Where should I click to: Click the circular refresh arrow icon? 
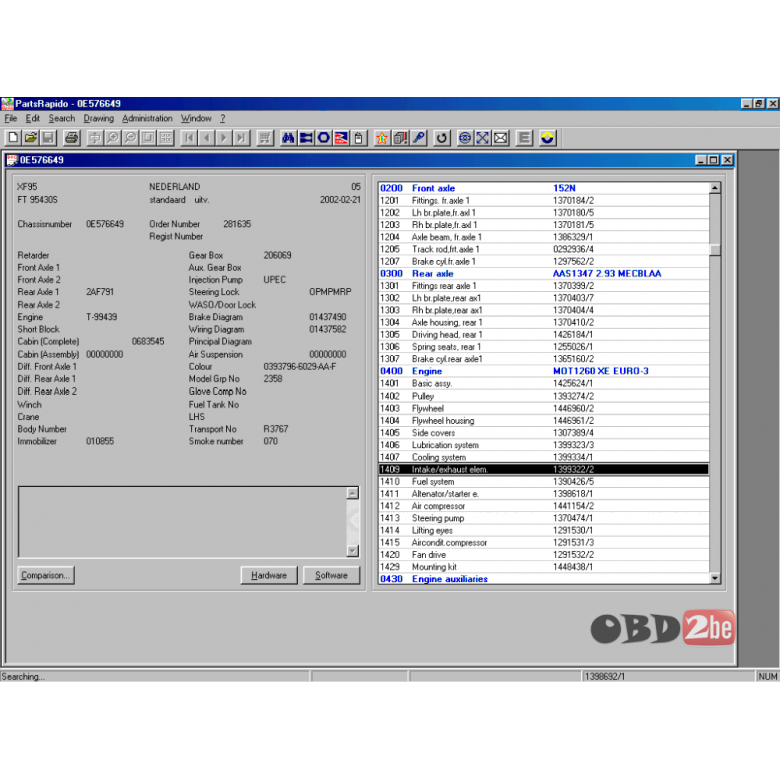pos(441,138)
